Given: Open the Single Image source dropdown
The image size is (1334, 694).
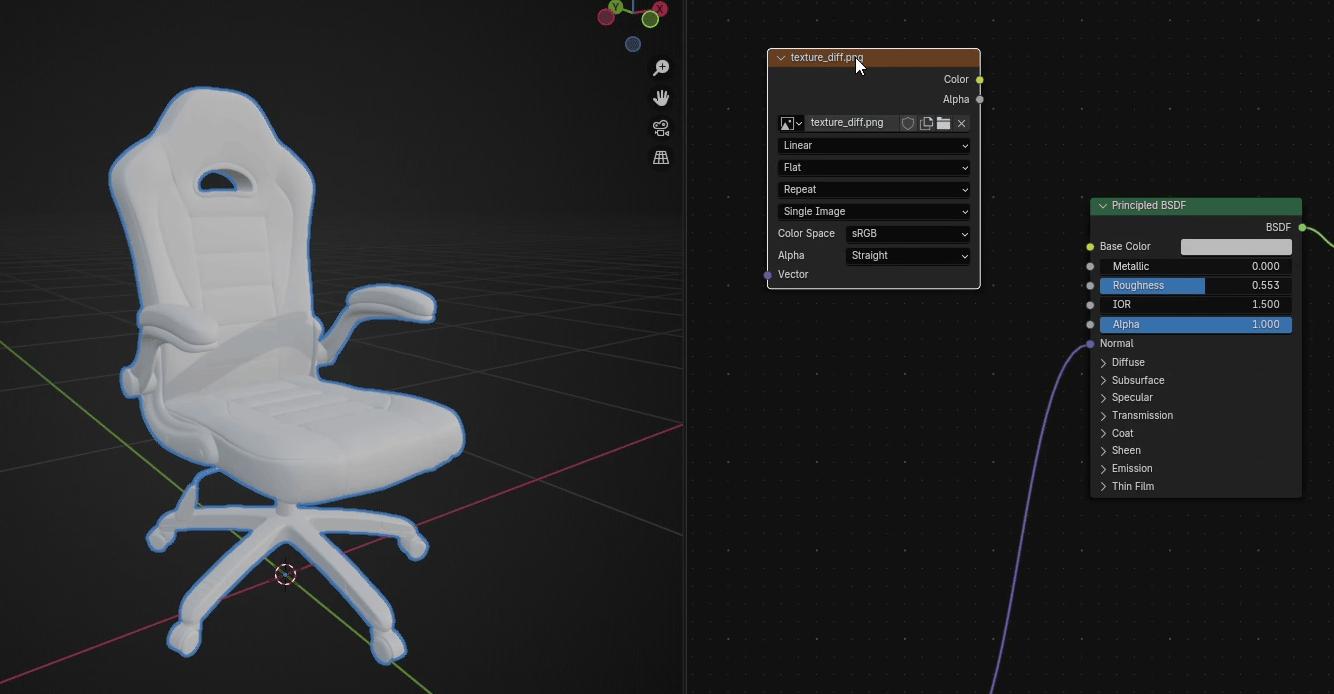Looking at the screenshot, I should tap(874, 212).
